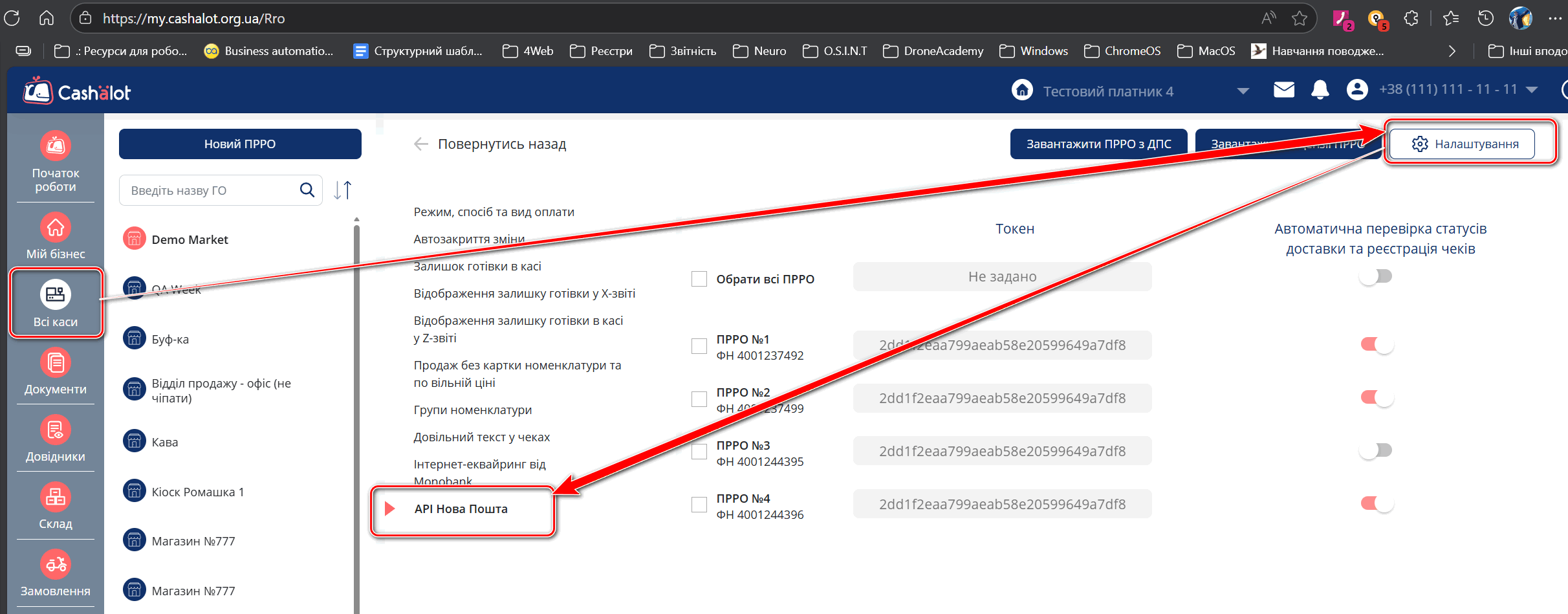Open the notifications bell icon
The width and height of the screenshot is (1568, 614).
(1320, 90)
